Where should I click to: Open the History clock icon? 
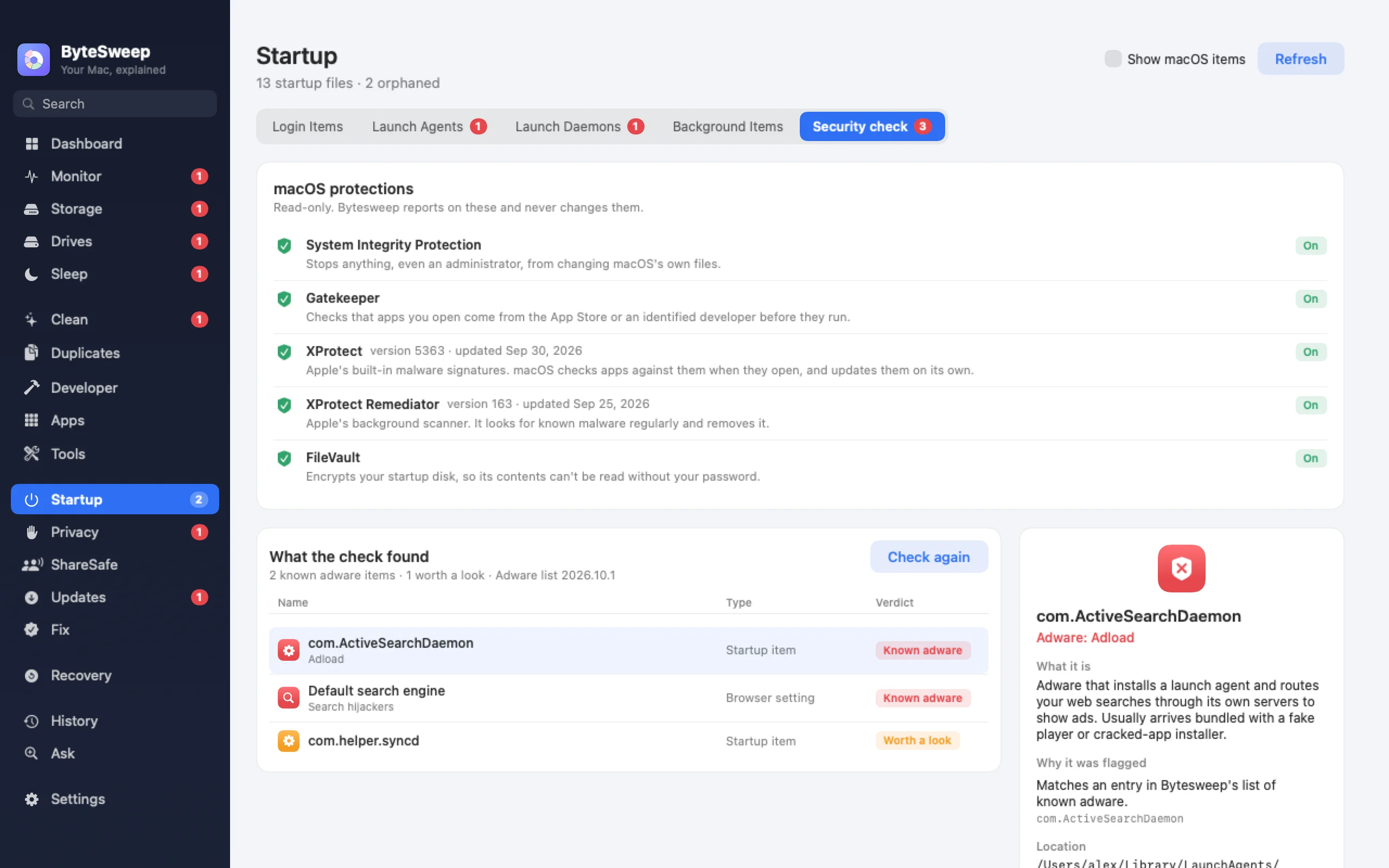click(31, 720)
